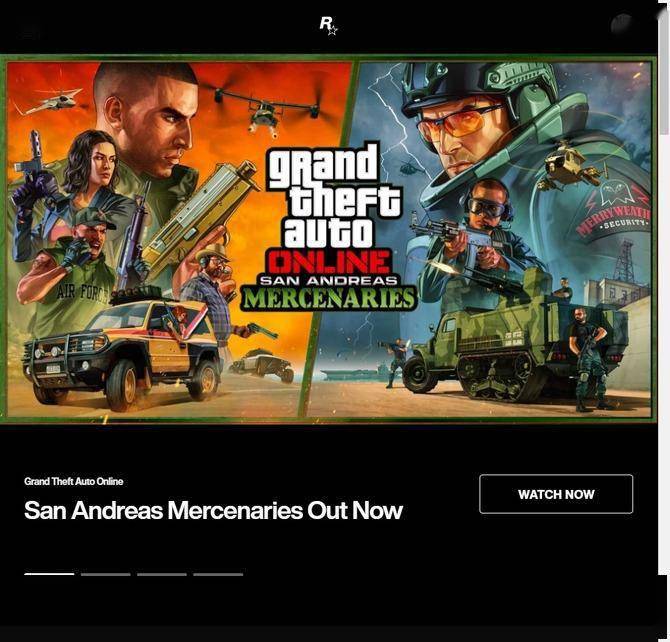Click the green military truck in artwork
The height and width of the screenshot is (642, 670).
[515, 346]
